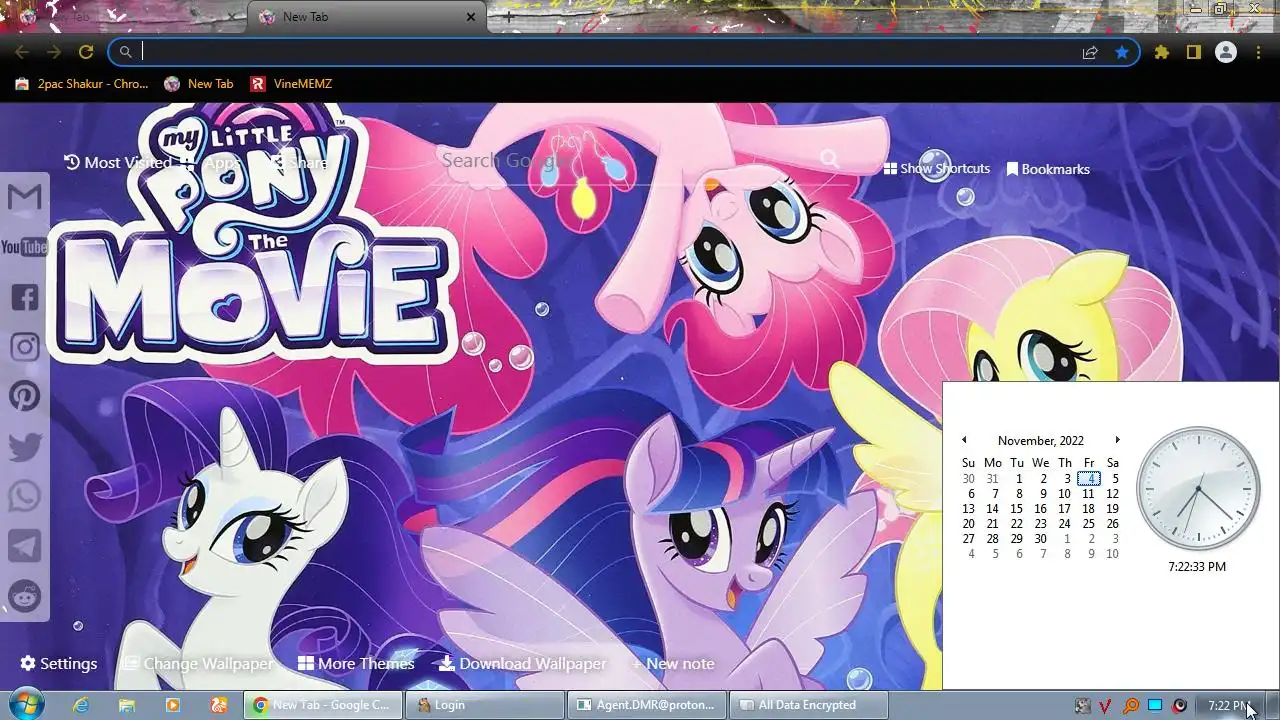Open Instagram from the left sidebar

[x=24, y=347]
